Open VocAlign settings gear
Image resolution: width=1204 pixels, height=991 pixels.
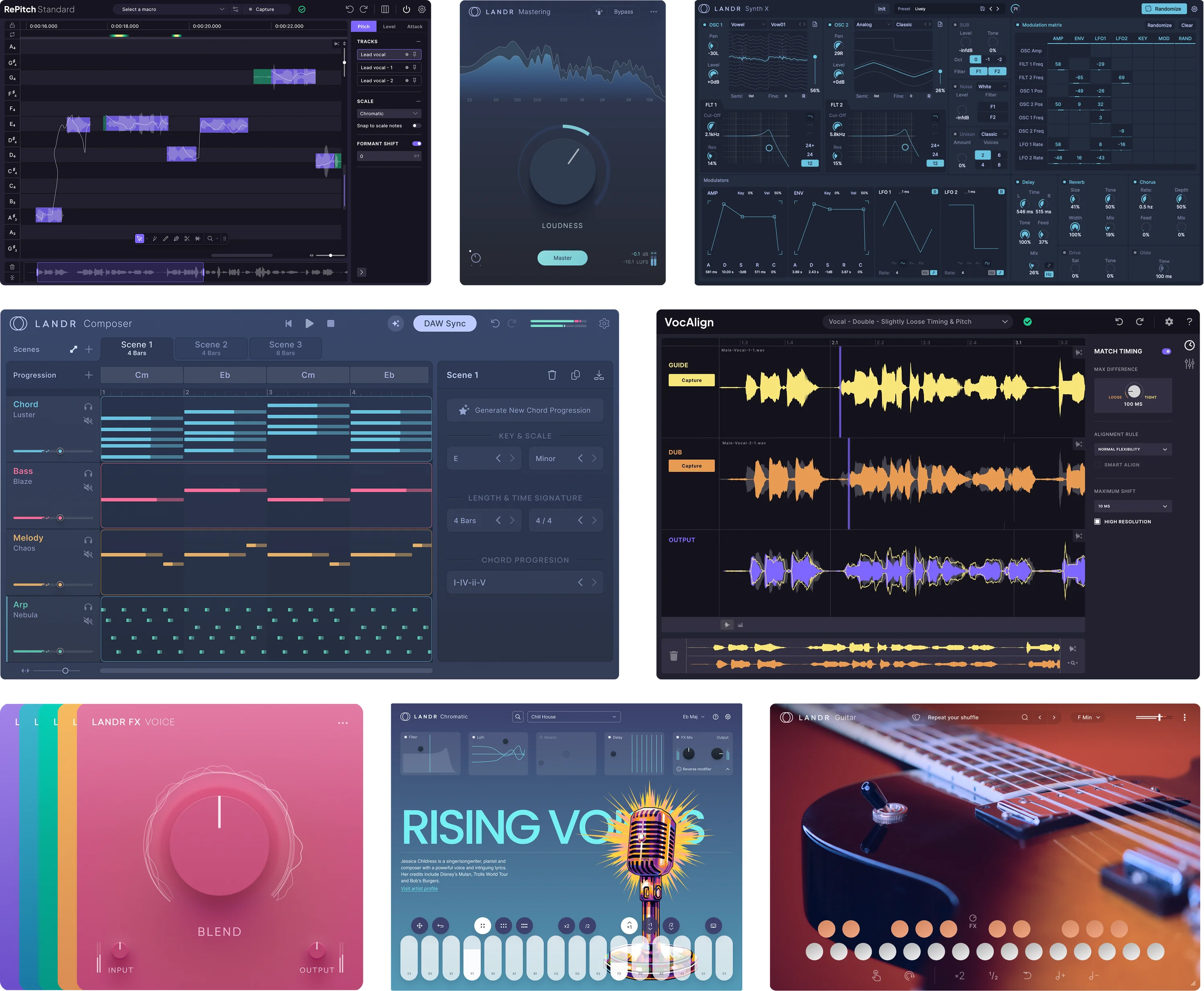click(x=1169, y=322)
